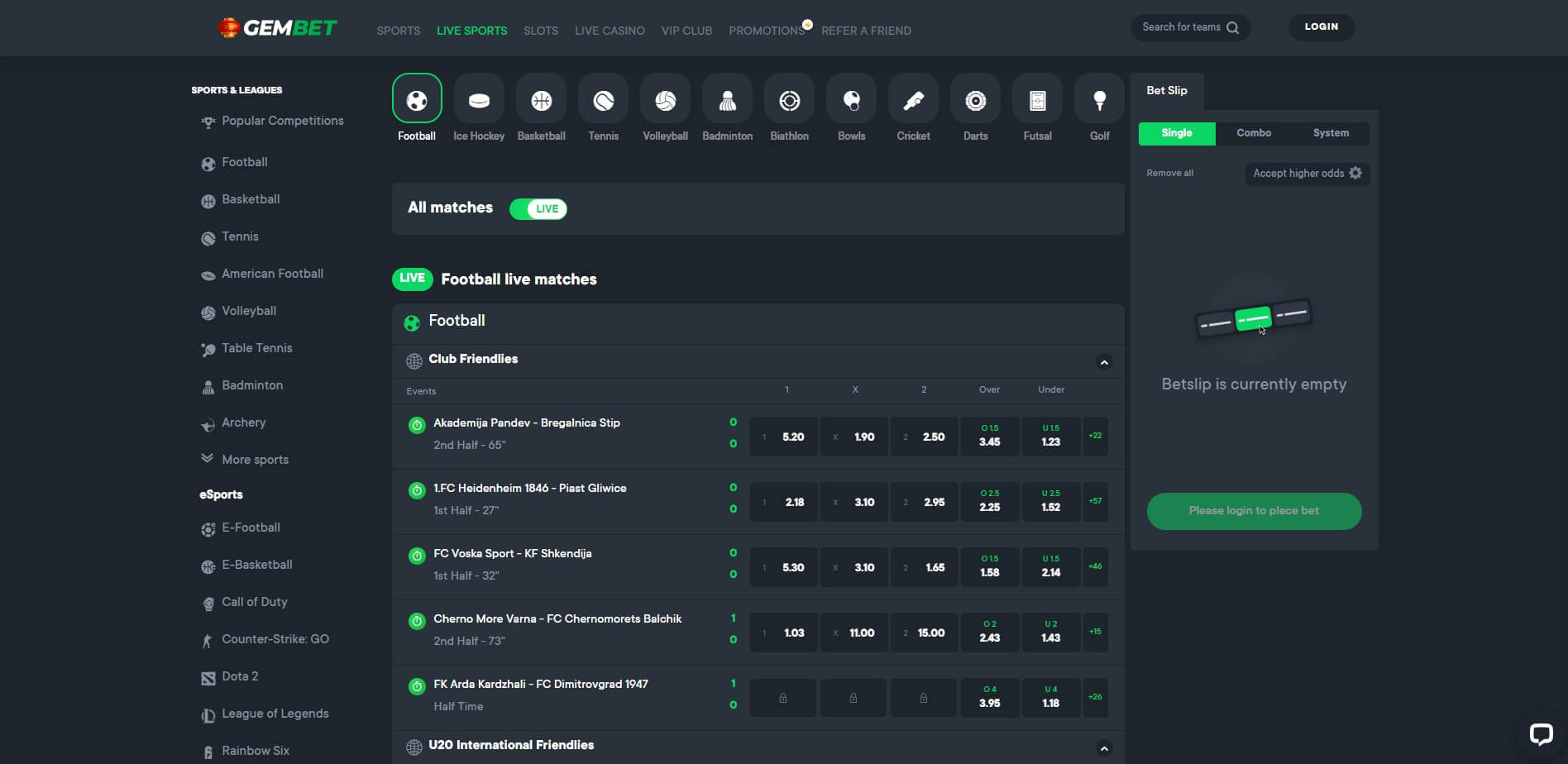Image resolution: width=1568 pixels, height=764 pixels.
Task: Select the Bowls icon
Action: [851, 100]
